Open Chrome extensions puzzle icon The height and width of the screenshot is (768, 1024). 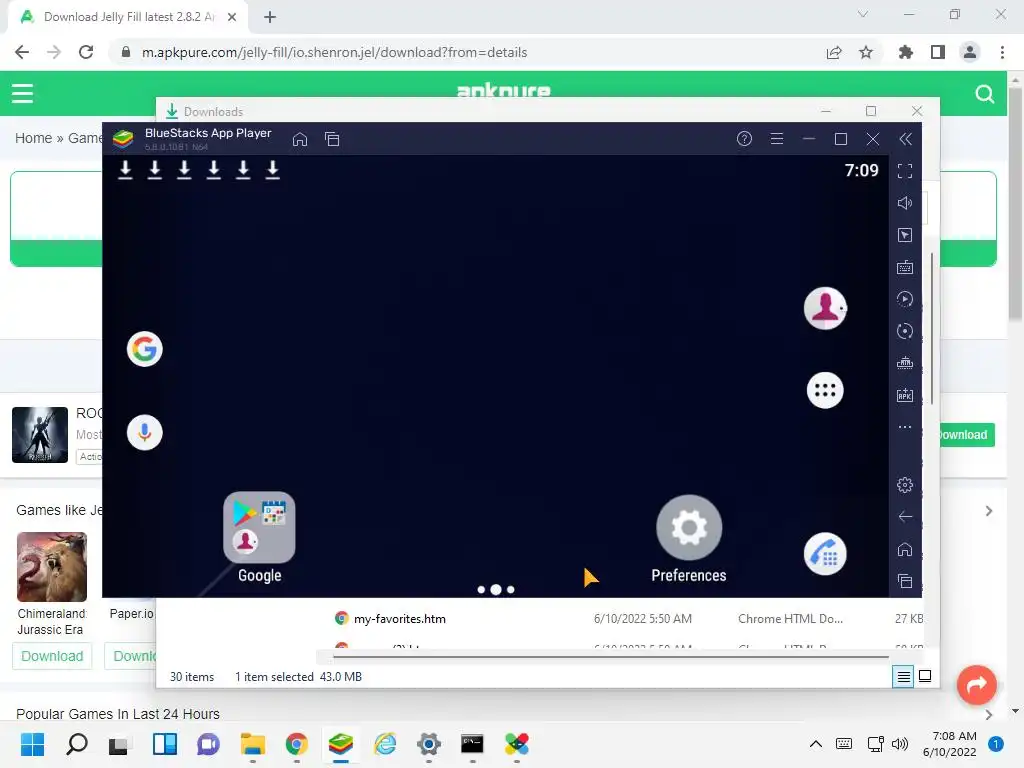tap(905, 52)
